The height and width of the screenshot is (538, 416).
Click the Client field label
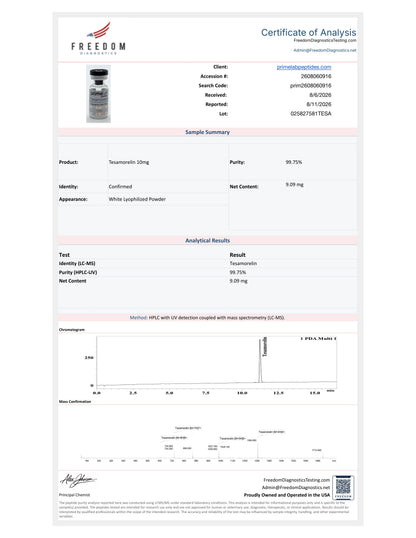tap(220, 67)
